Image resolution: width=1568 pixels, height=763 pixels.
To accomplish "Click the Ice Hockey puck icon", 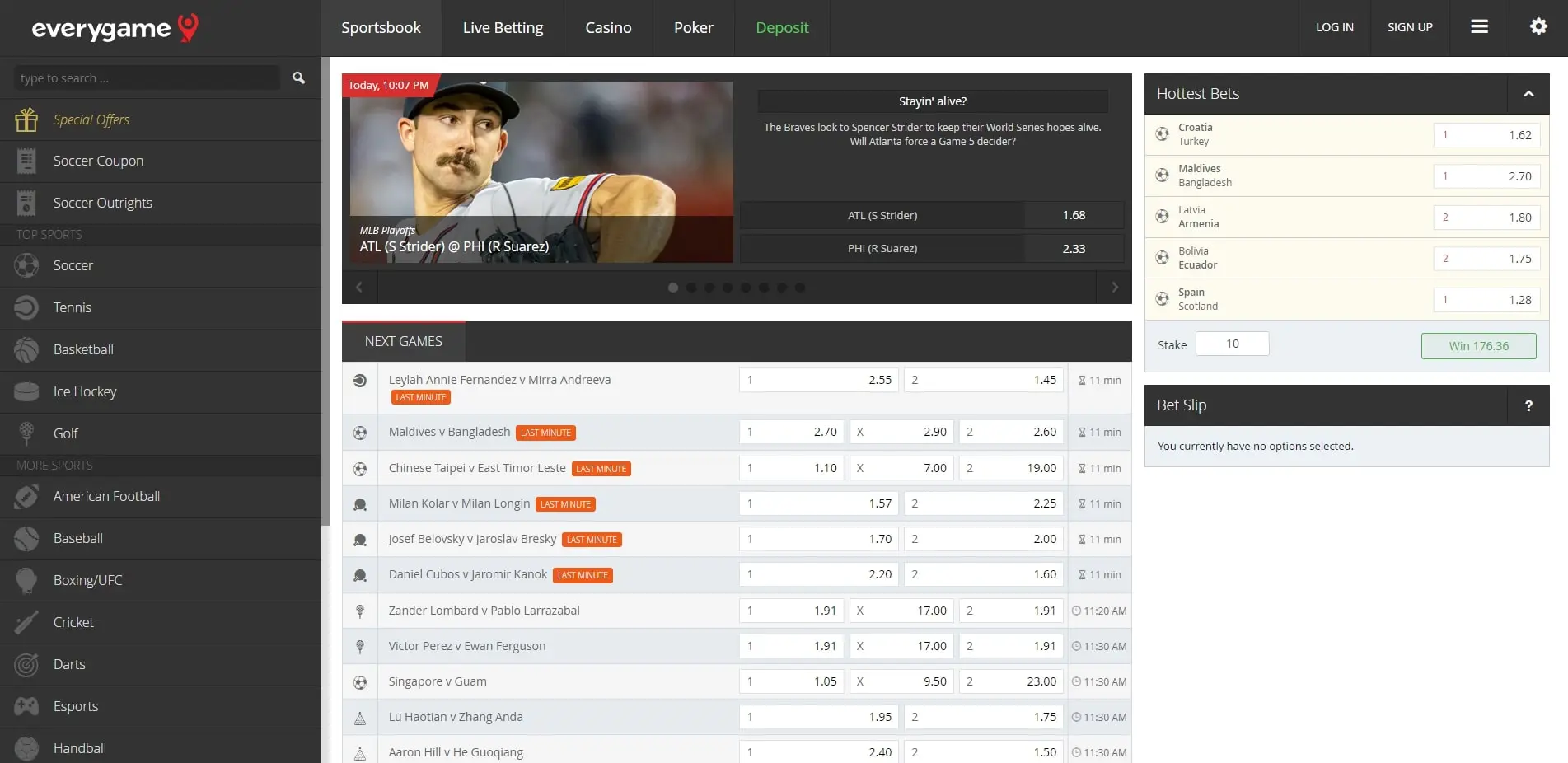I will 26,392.
